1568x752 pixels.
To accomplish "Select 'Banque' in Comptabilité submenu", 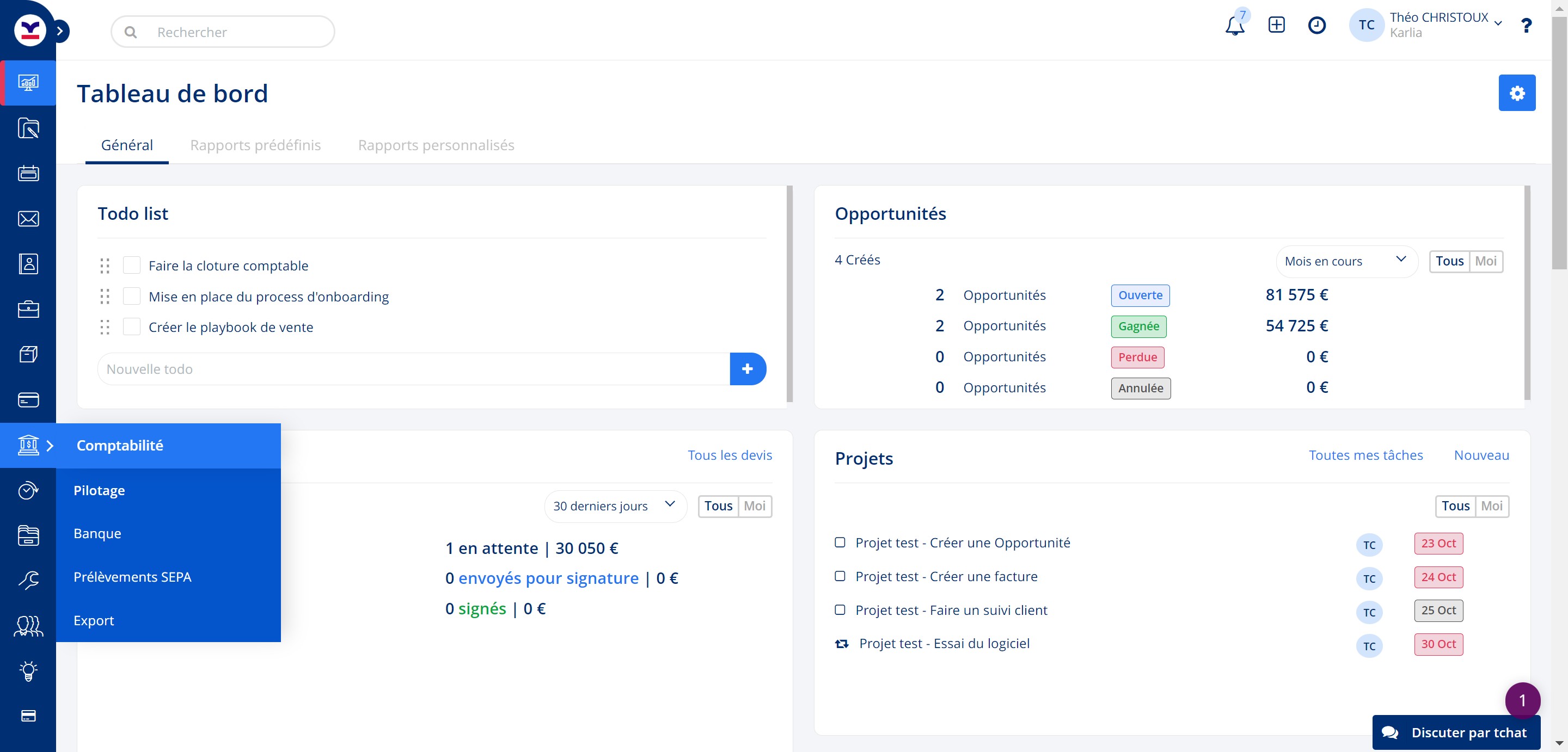I will [x=97, y=533].
